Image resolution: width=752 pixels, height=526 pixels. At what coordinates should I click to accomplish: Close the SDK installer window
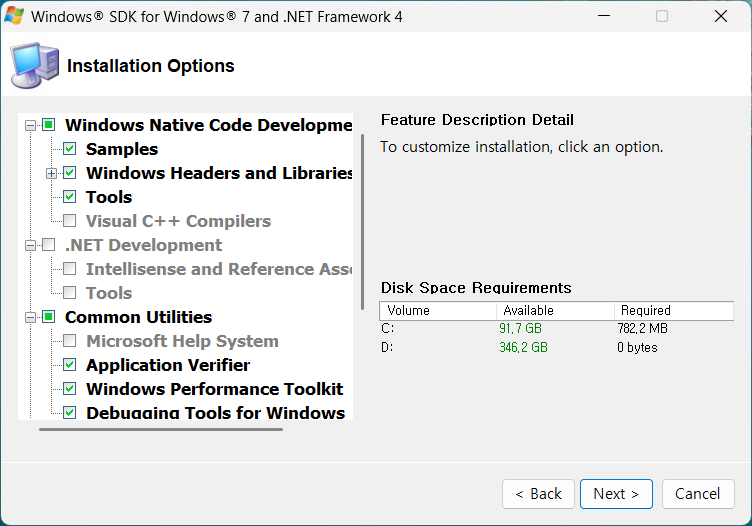point(721,16)
